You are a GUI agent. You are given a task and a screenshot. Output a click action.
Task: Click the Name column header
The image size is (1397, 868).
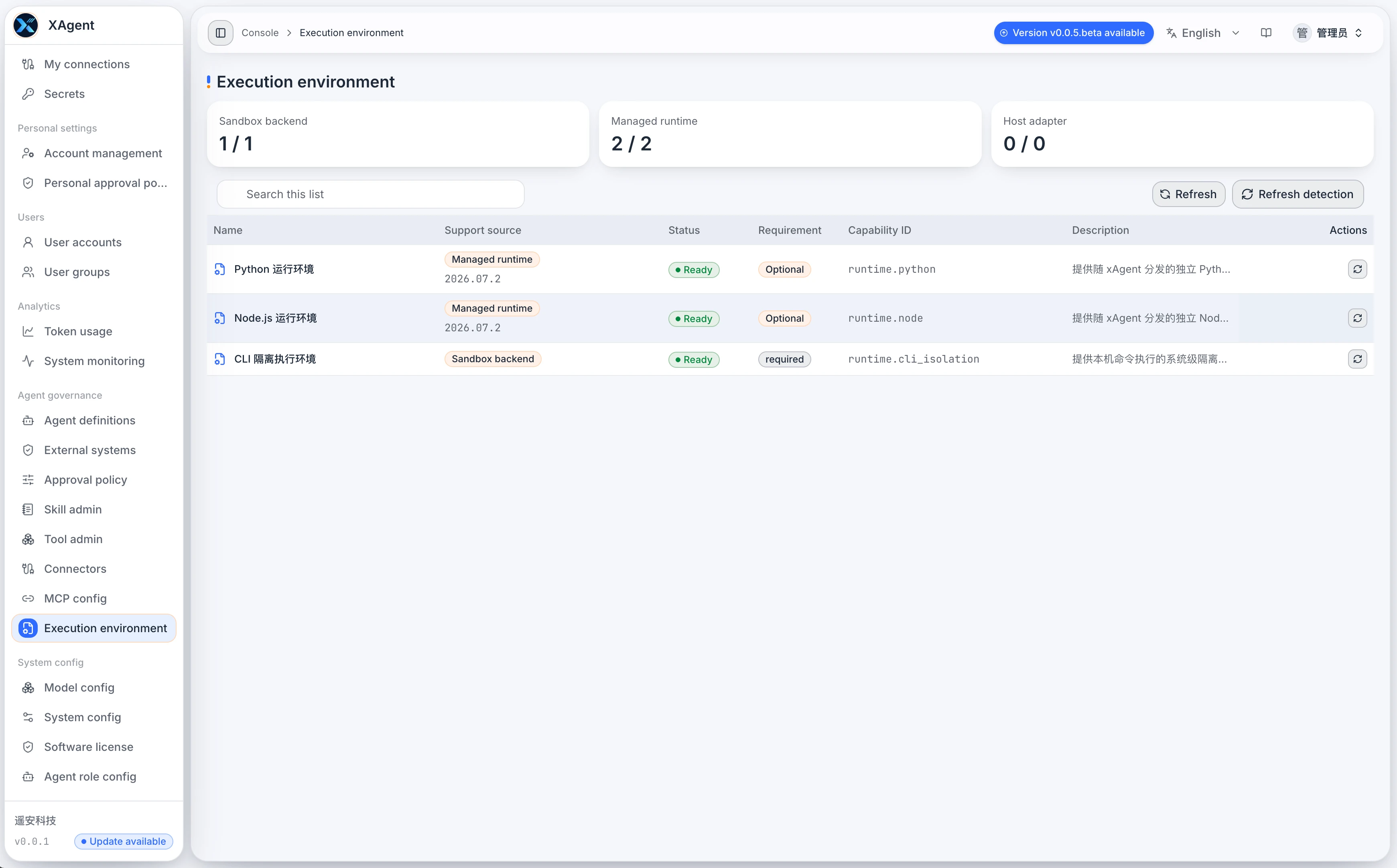[x=228, y=230]
